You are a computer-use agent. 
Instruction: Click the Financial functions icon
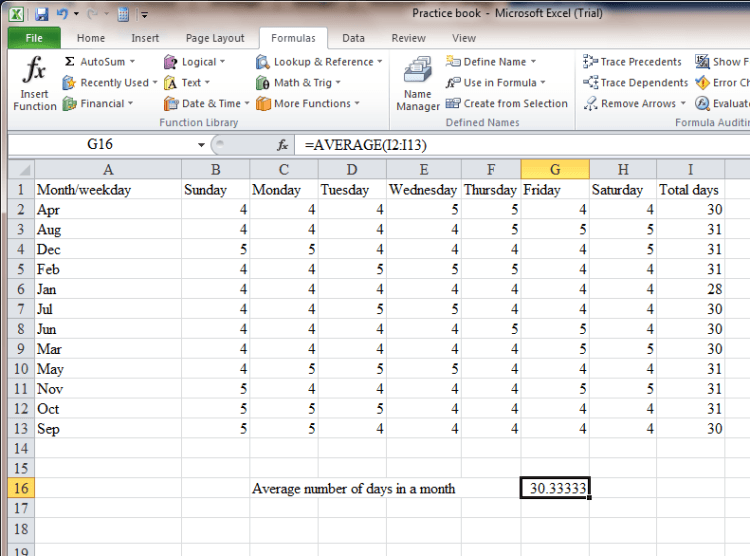(69, 103)
